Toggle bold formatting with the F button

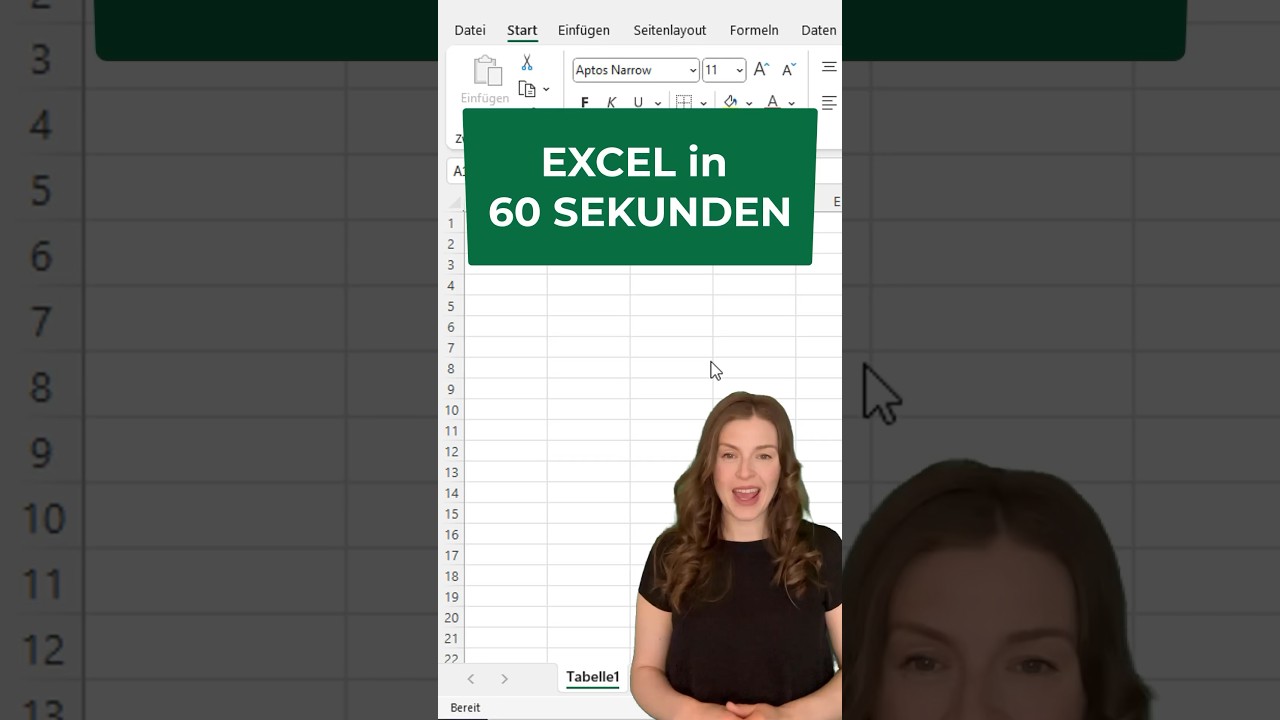coord(585,103)
